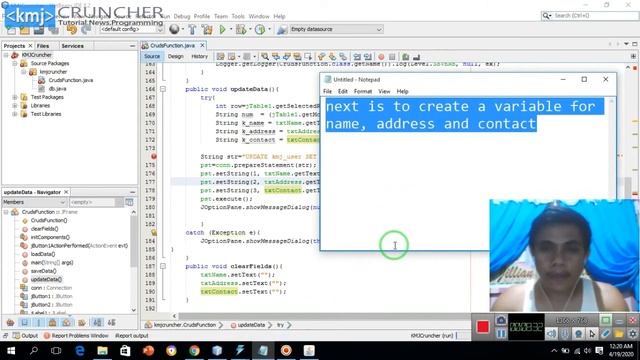Click the green Run Project arrow

pyautogui.click(x=222, y=29)
